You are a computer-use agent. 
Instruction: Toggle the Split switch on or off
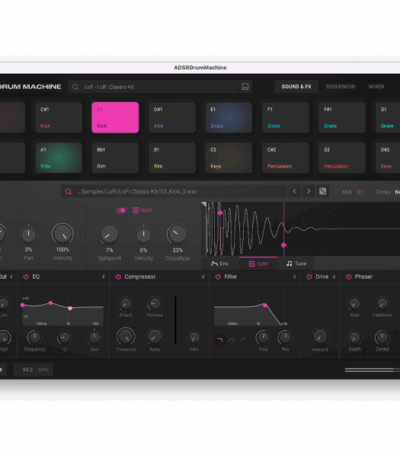121,210
